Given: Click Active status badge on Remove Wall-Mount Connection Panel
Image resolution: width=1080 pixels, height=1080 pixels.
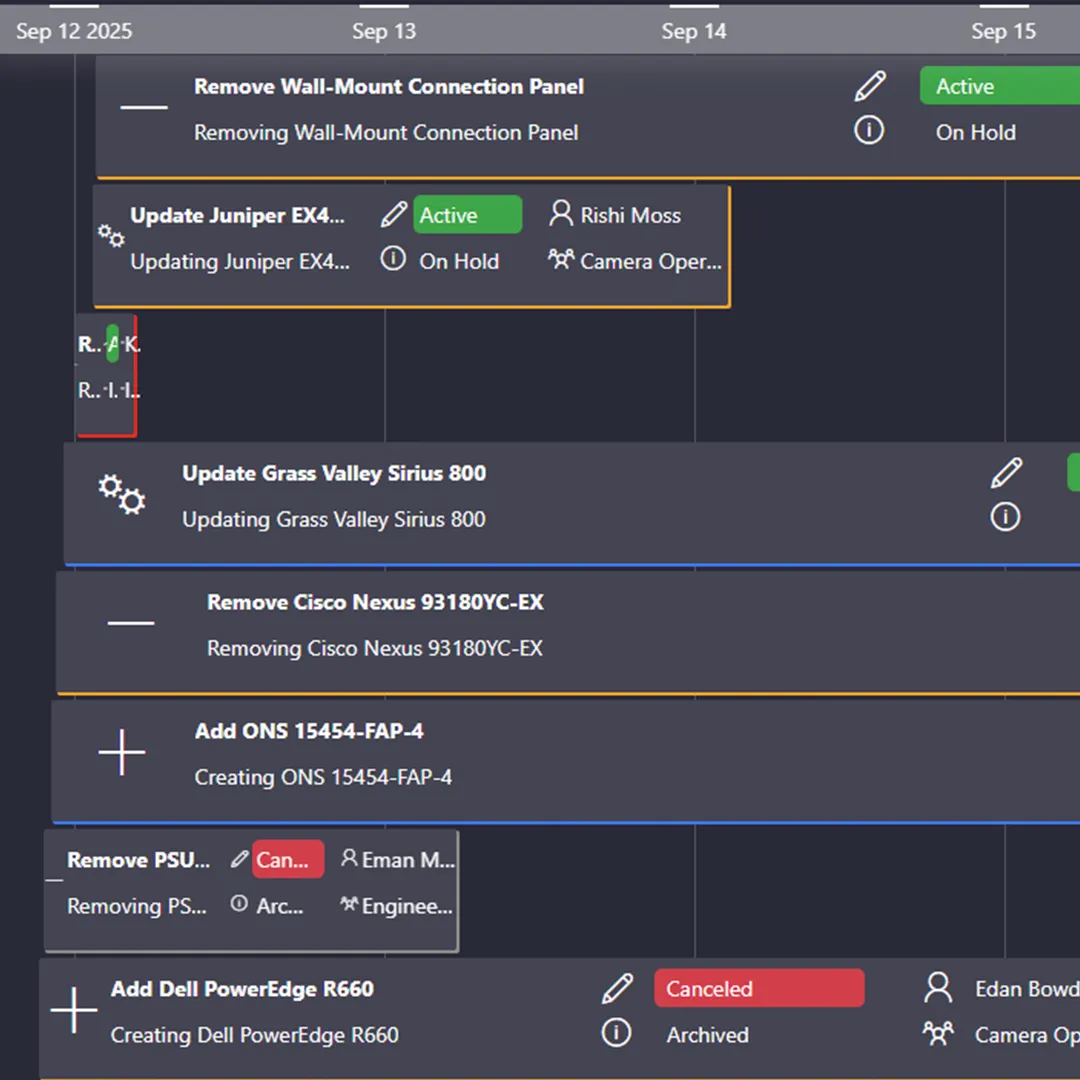Looking at the screenshot, I should pos(999,86).
